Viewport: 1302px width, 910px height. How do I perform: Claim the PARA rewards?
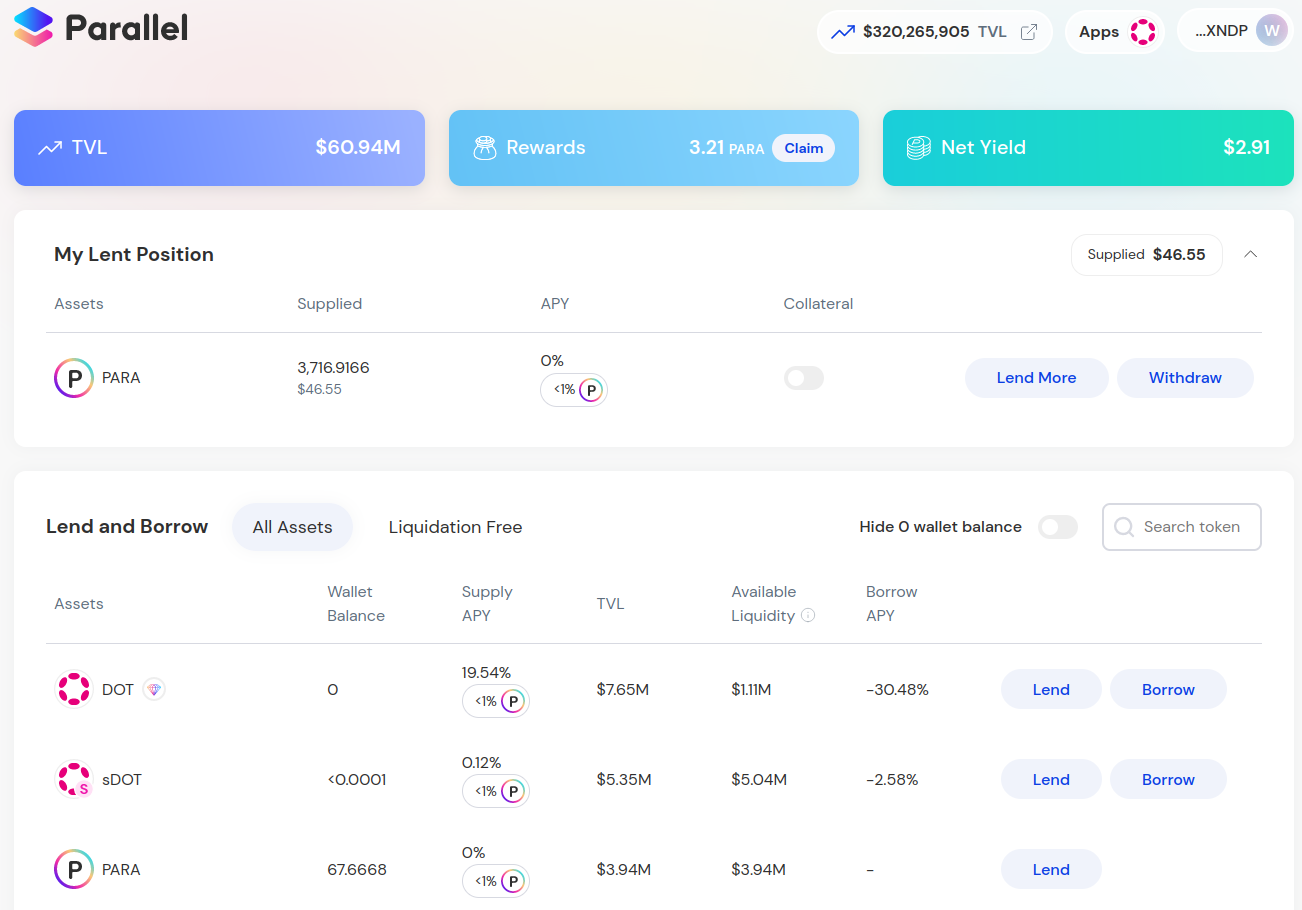pyautogui.click(x=803, y=148)
